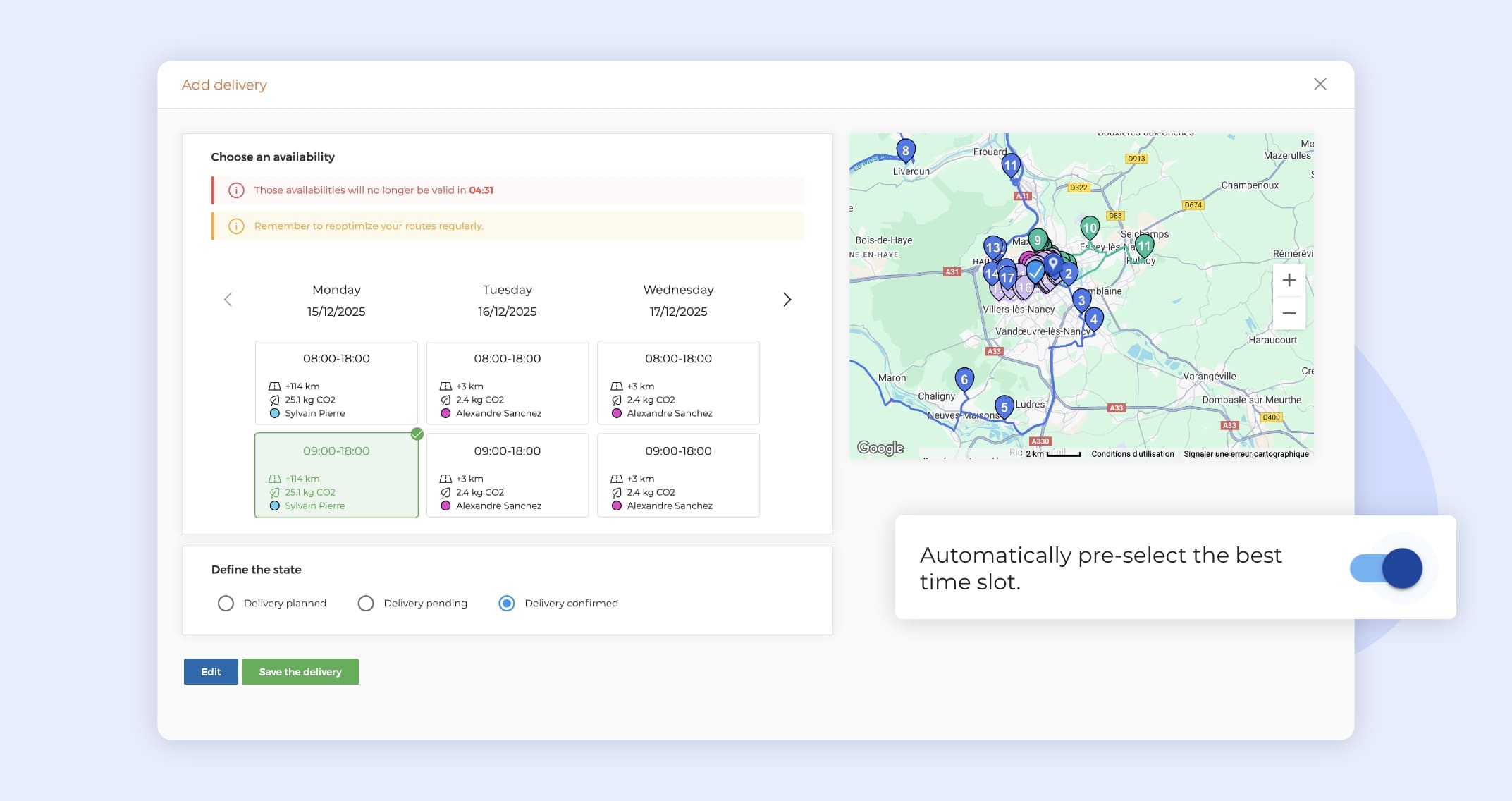This screenshot has height=801, width=1512.
Task: Choose Tuesday 08:00-18:00 availability slot
Action: (x=507, y=383)
